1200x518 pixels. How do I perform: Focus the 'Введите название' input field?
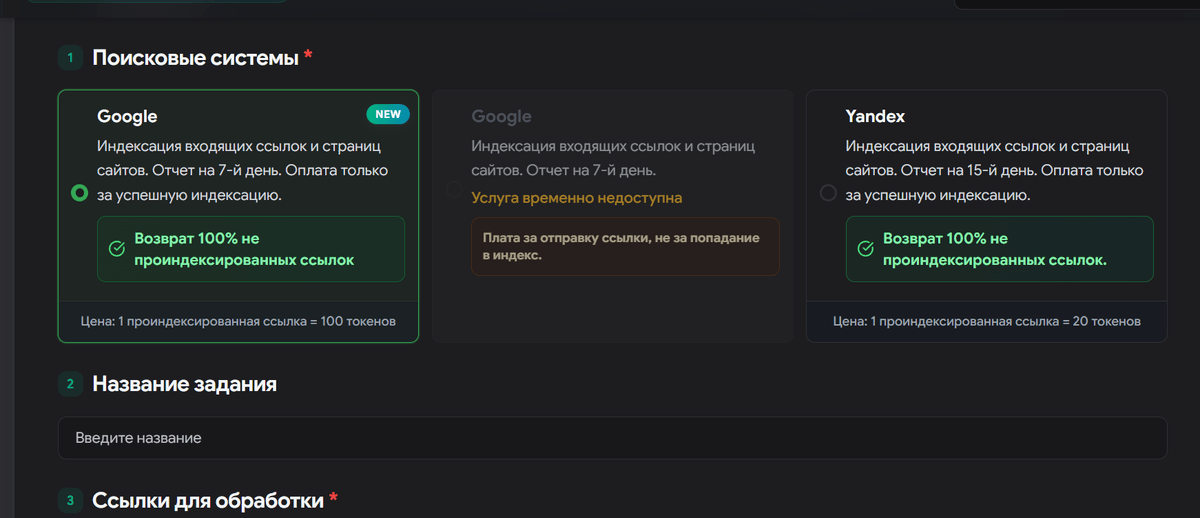point(612,438)
